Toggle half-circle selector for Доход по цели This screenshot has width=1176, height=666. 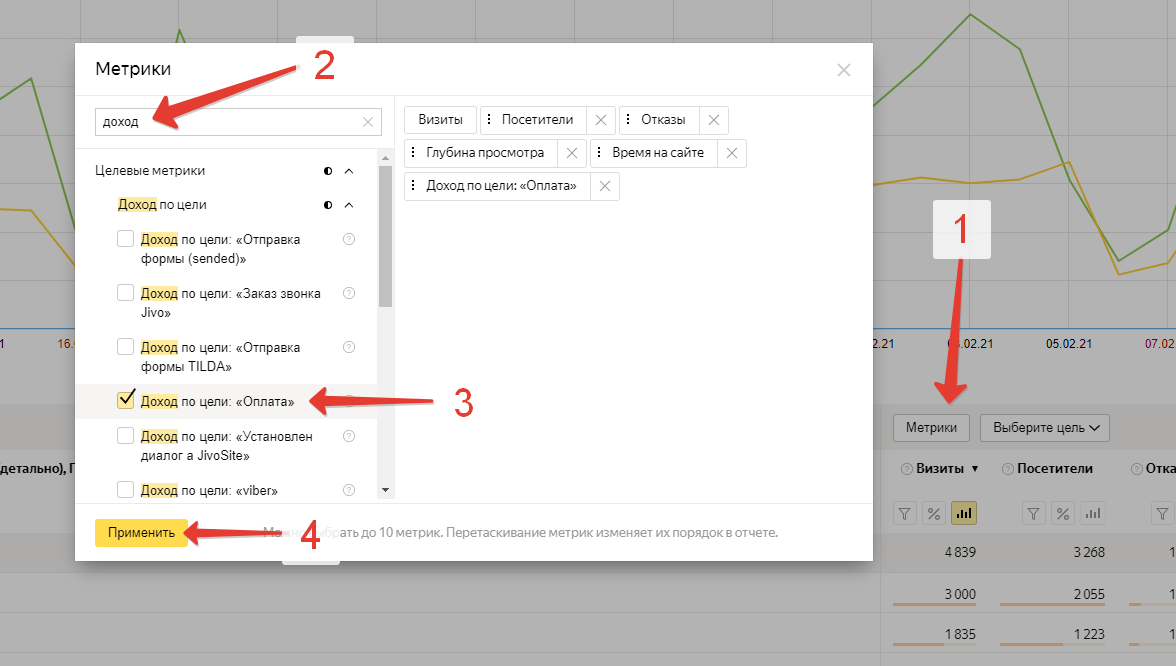[328, 205]
